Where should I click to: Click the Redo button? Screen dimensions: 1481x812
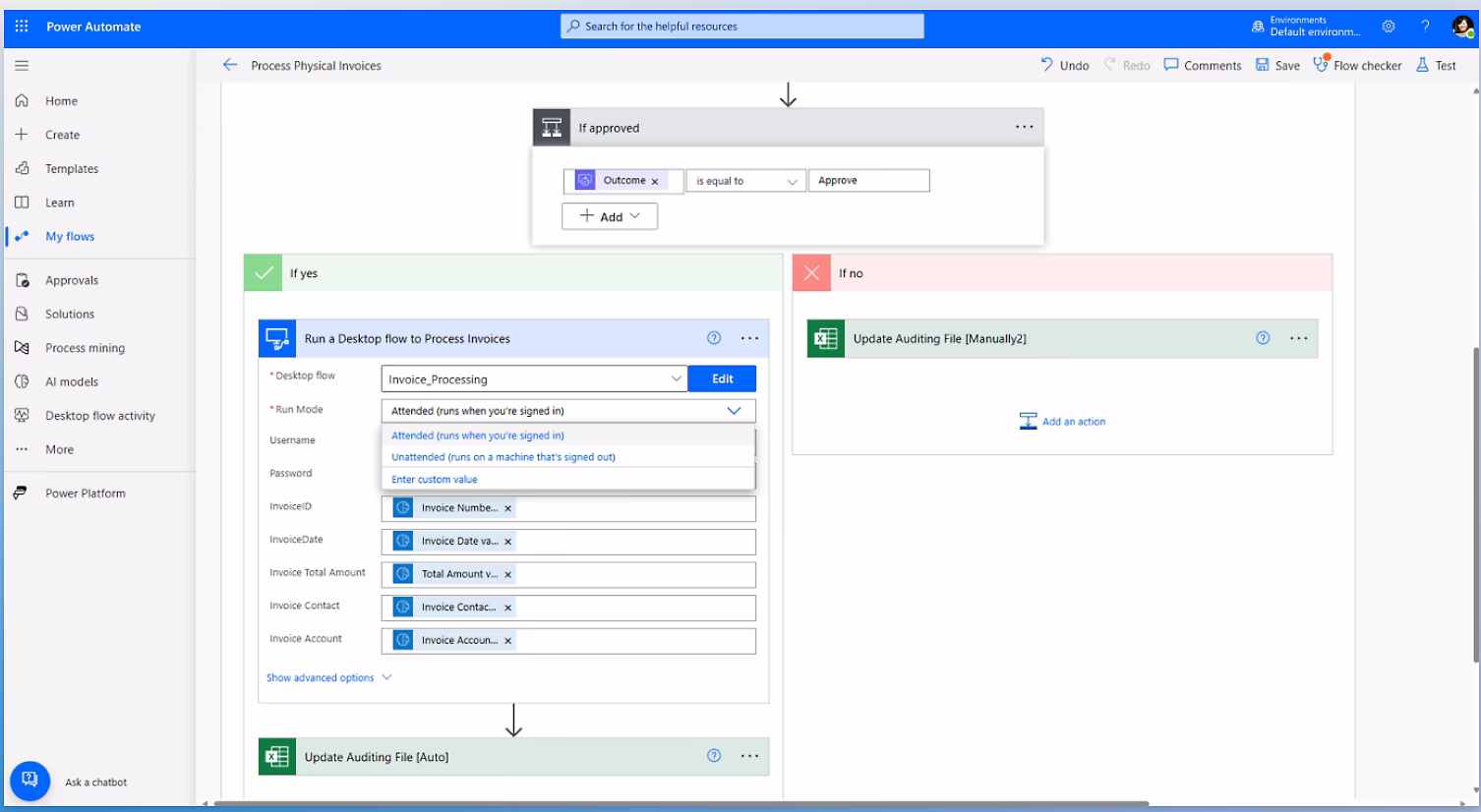(x=1127, y=65)
